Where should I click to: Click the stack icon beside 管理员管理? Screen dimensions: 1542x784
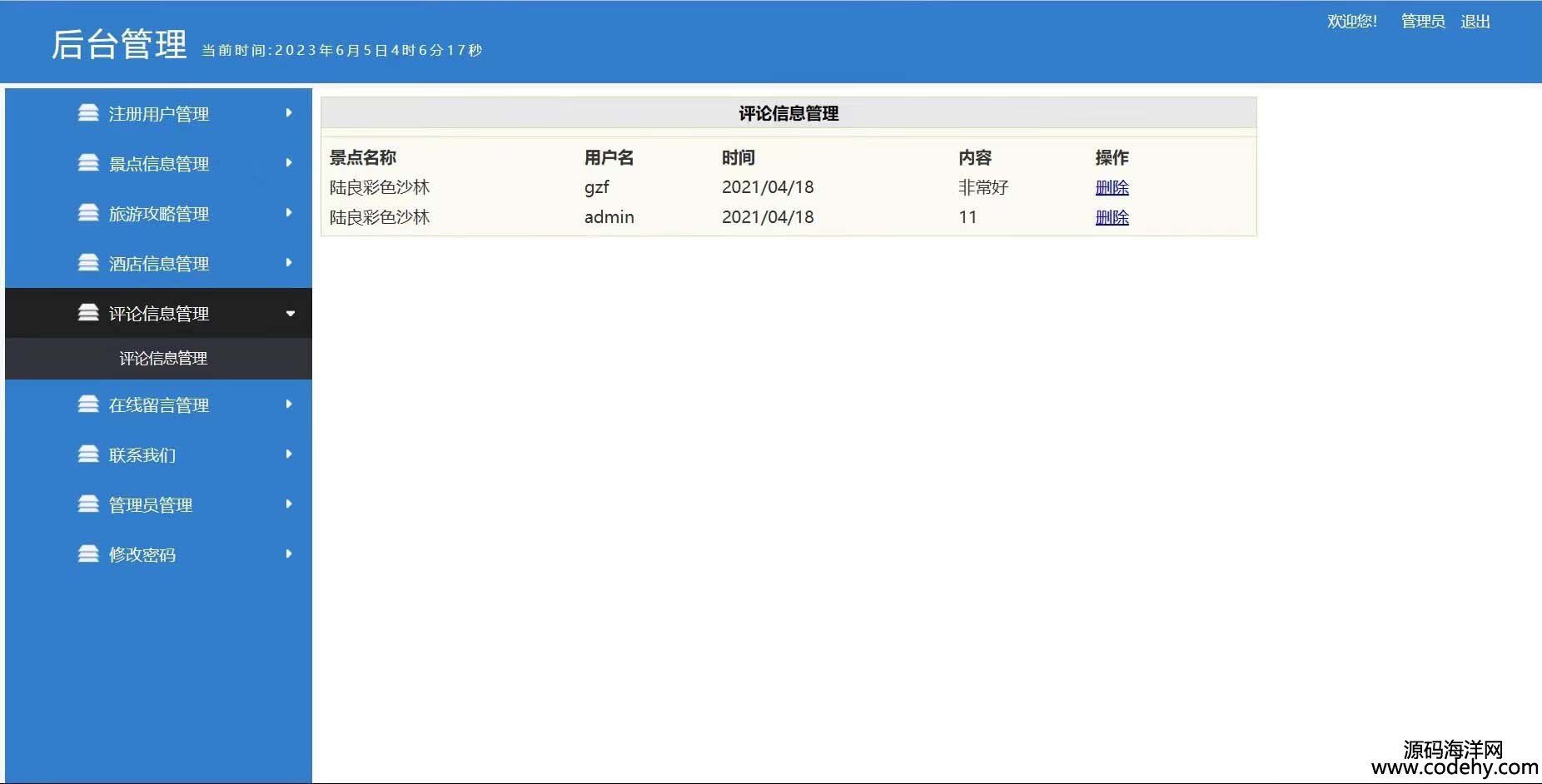point(88,504)
